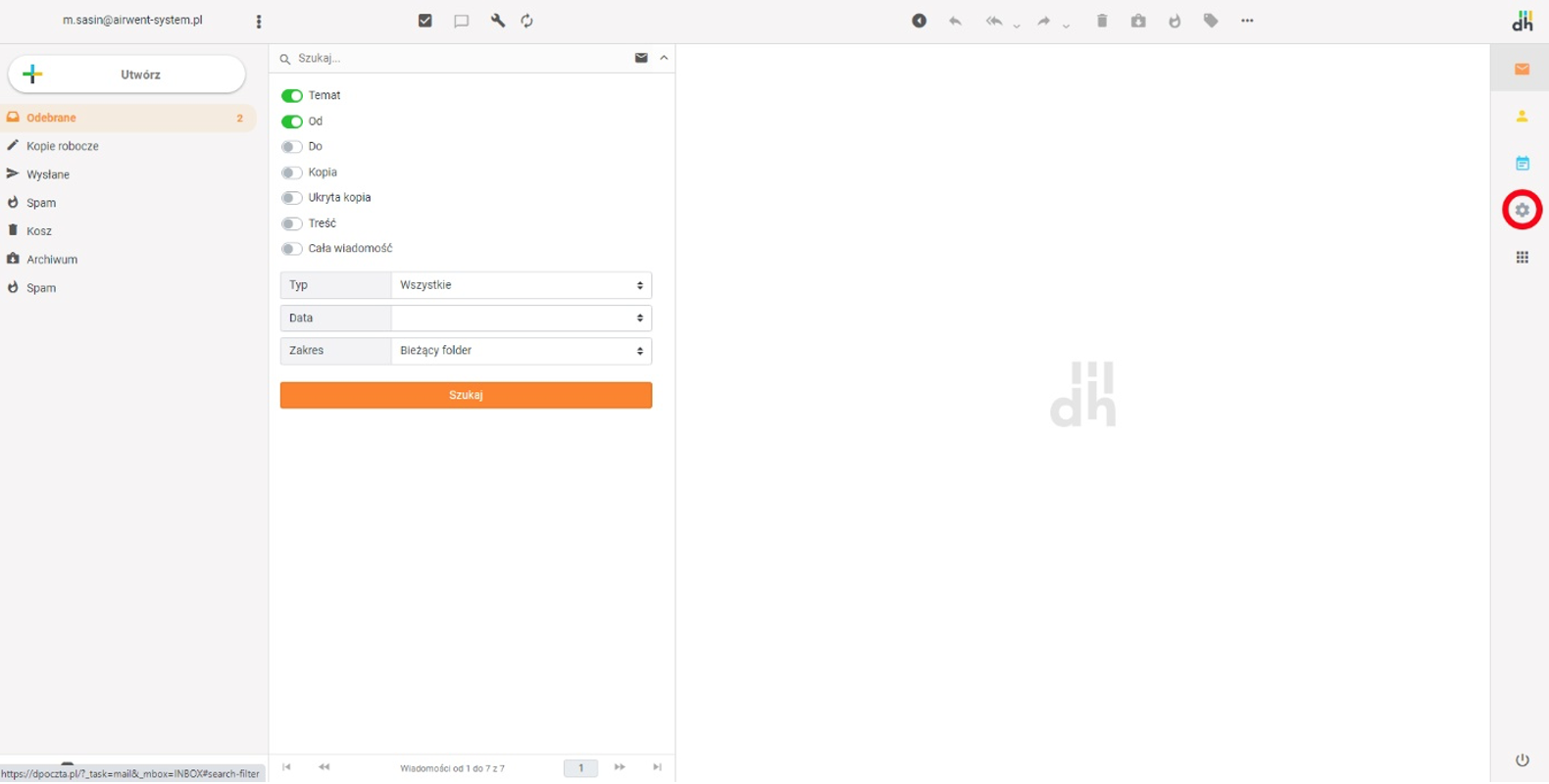Go to next page of messages
The width and height of the screenshot is (1549, 784).
620,767
